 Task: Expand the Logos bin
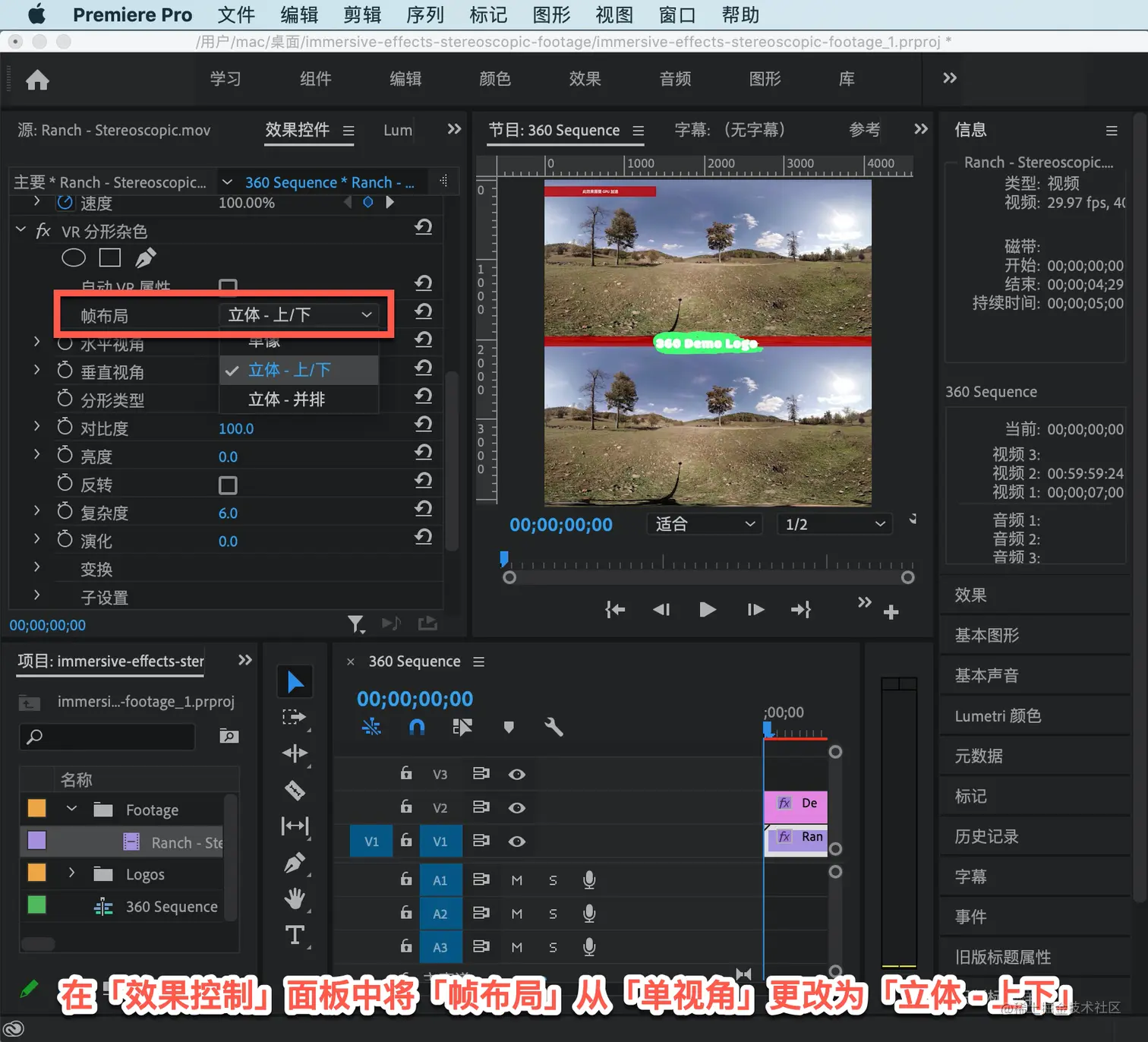72,873
